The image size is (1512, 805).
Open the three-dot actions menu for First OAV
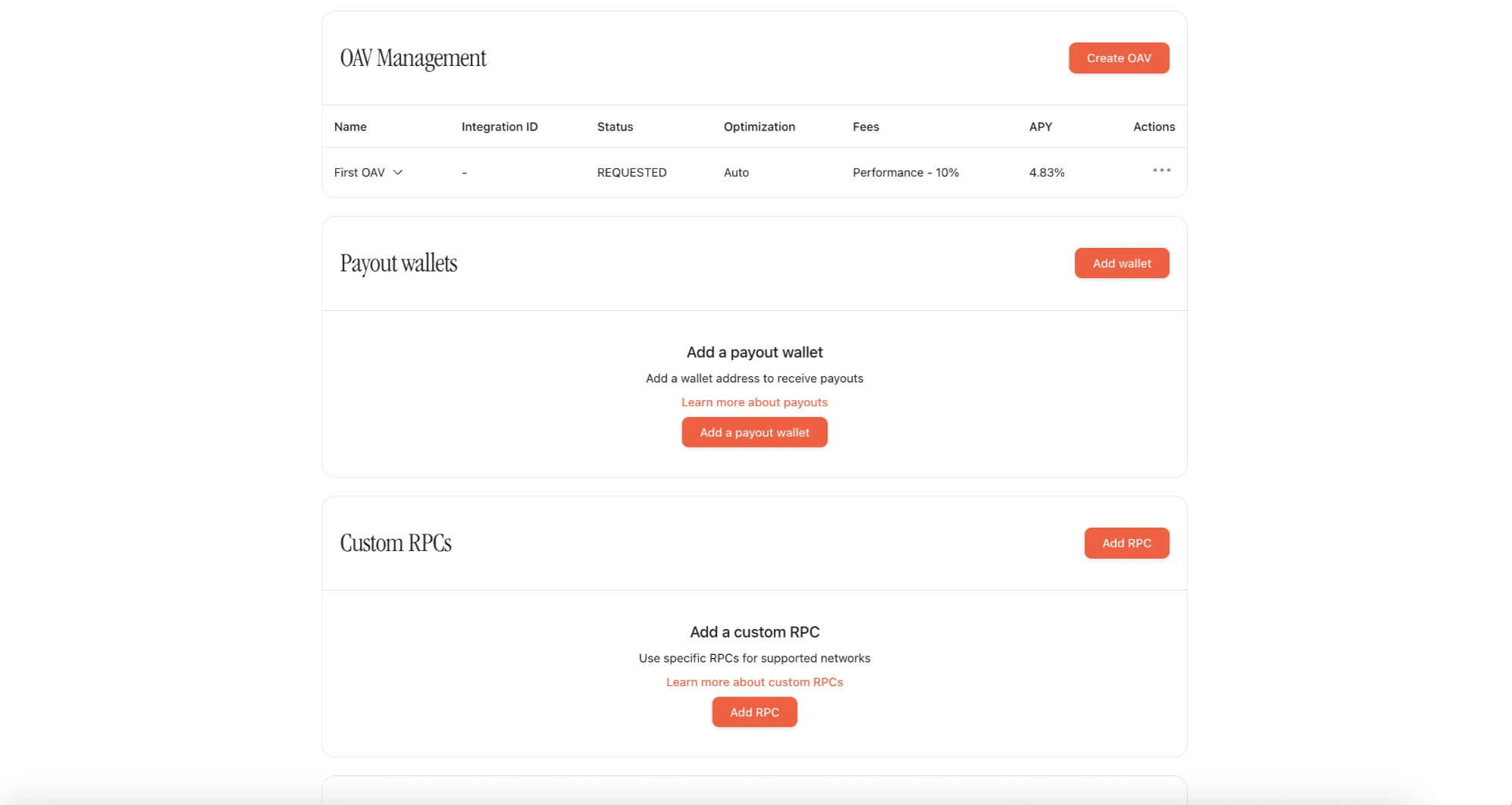[x=1161, y=171]
